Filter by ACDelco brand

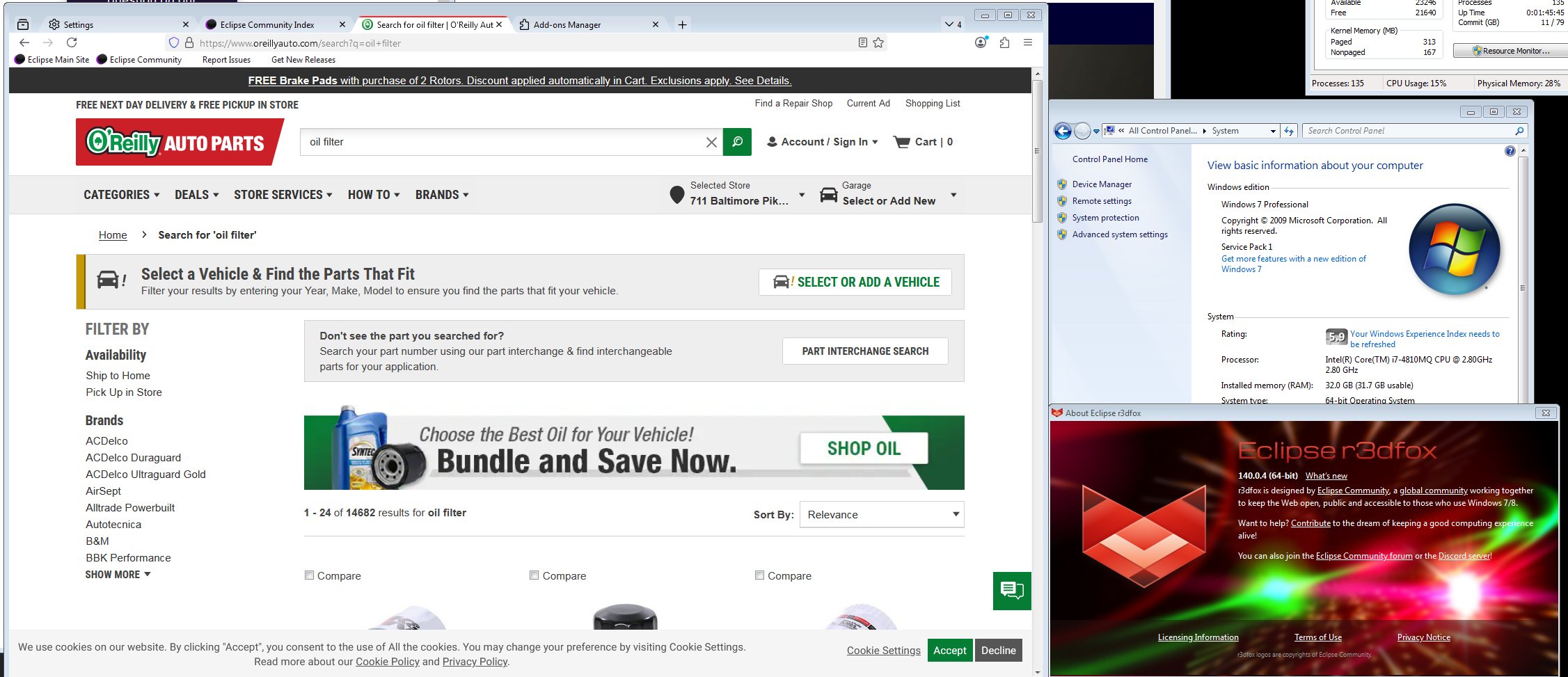[x=106, y=441]
